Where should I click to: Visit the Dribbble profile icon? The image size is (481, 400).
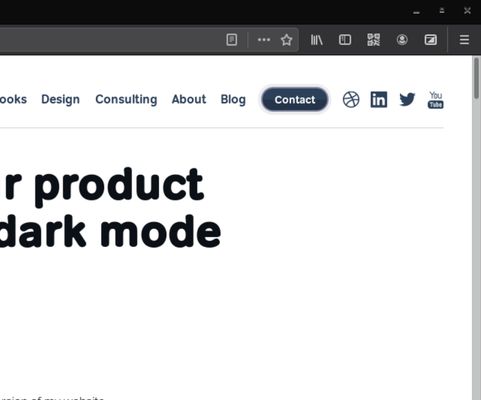click(x=351, y=100)
